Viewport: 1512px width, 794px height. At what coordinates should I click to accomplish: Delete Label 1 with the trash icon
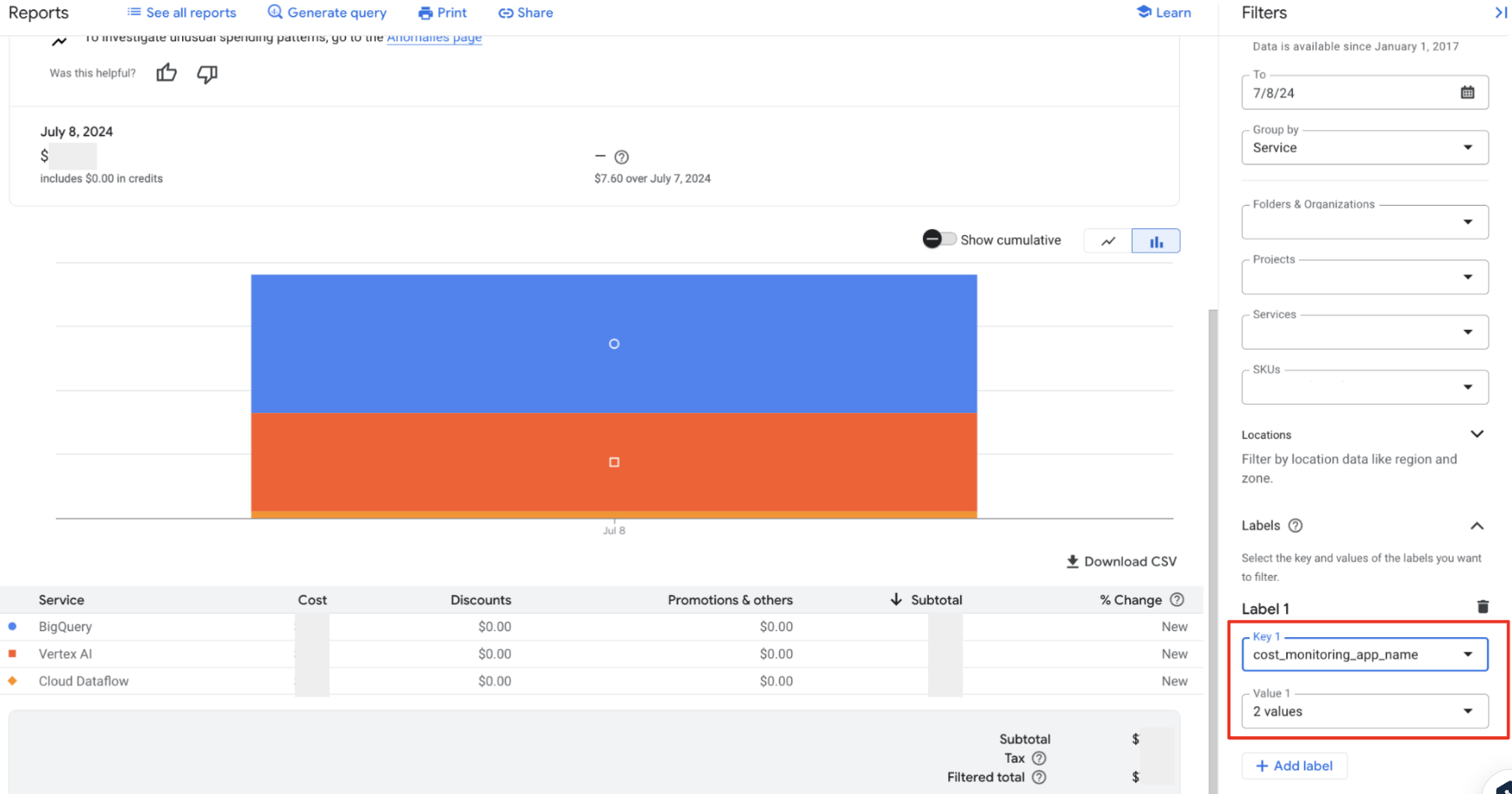(x=1483, y=607)
